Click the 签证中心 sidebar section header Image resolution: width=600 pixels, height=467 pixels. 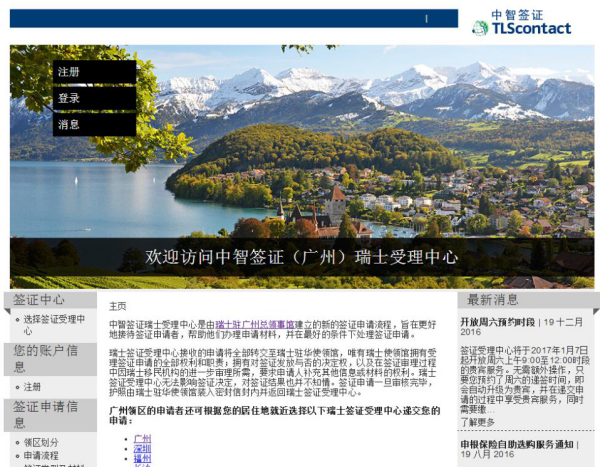pos(50,300)
